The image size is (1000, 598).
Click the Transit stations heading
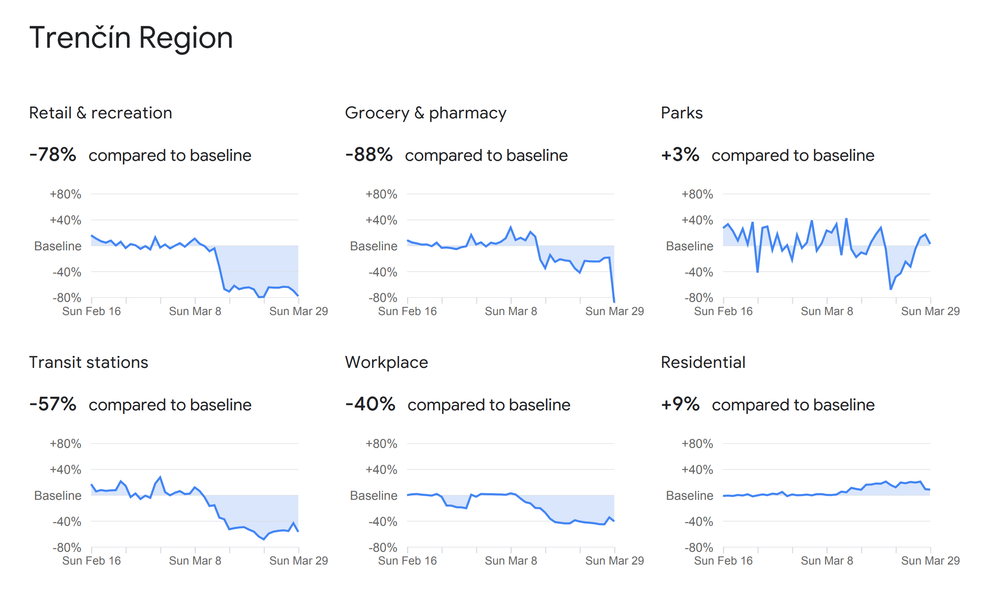[x=89, y=362]
